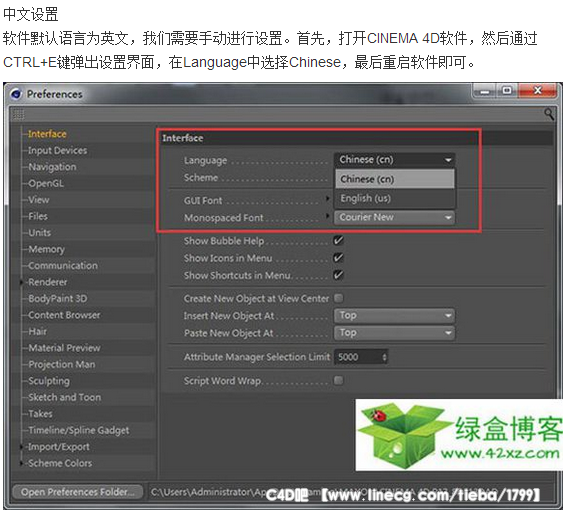This screenshot has width=566, height=512.
Task: Click the grid grip icon below title bar
Action: click(19, 114)
